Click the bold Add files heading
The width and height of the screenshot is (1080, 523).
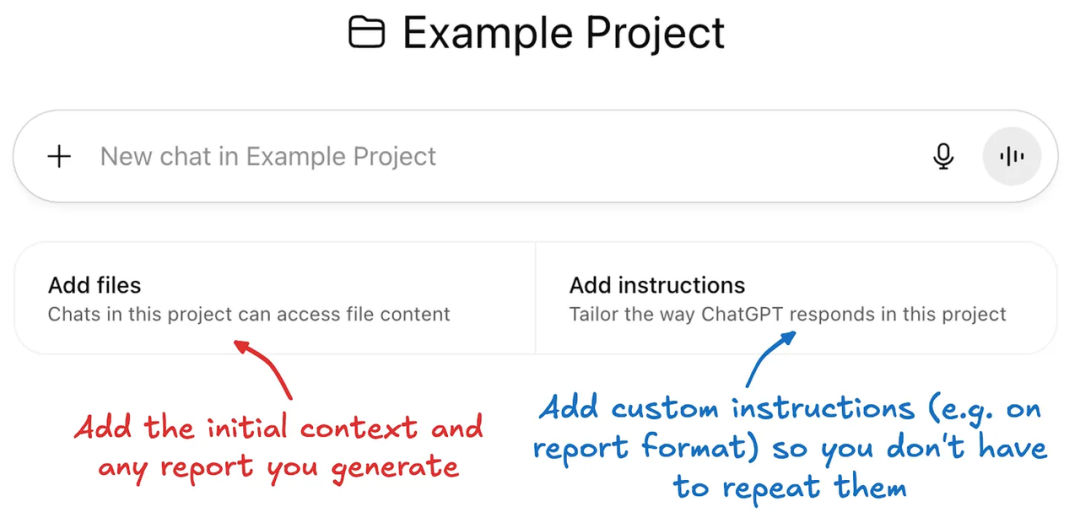(x=94, y=285)
